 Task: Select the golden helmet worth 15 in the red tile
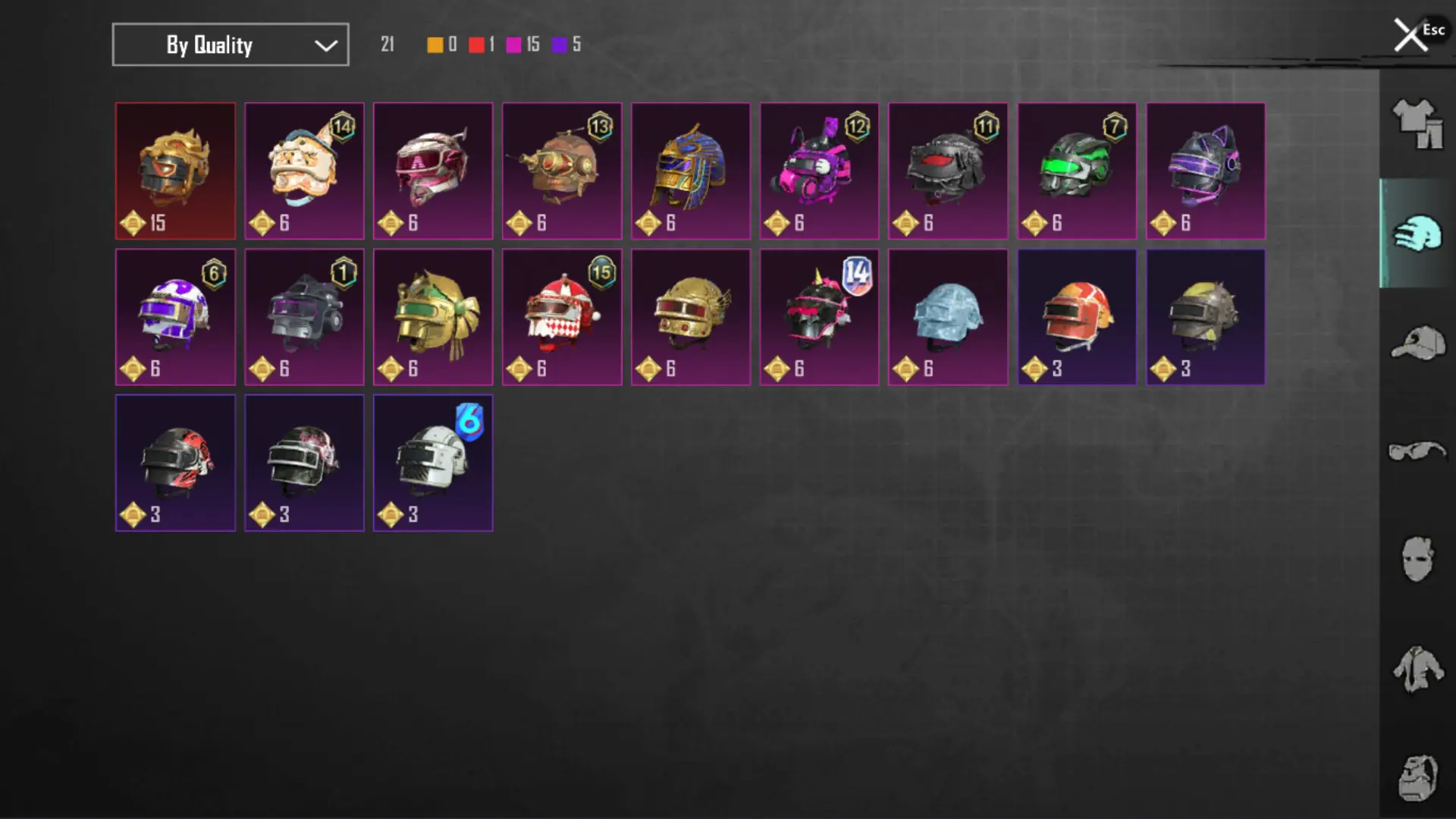coord(175,171)
